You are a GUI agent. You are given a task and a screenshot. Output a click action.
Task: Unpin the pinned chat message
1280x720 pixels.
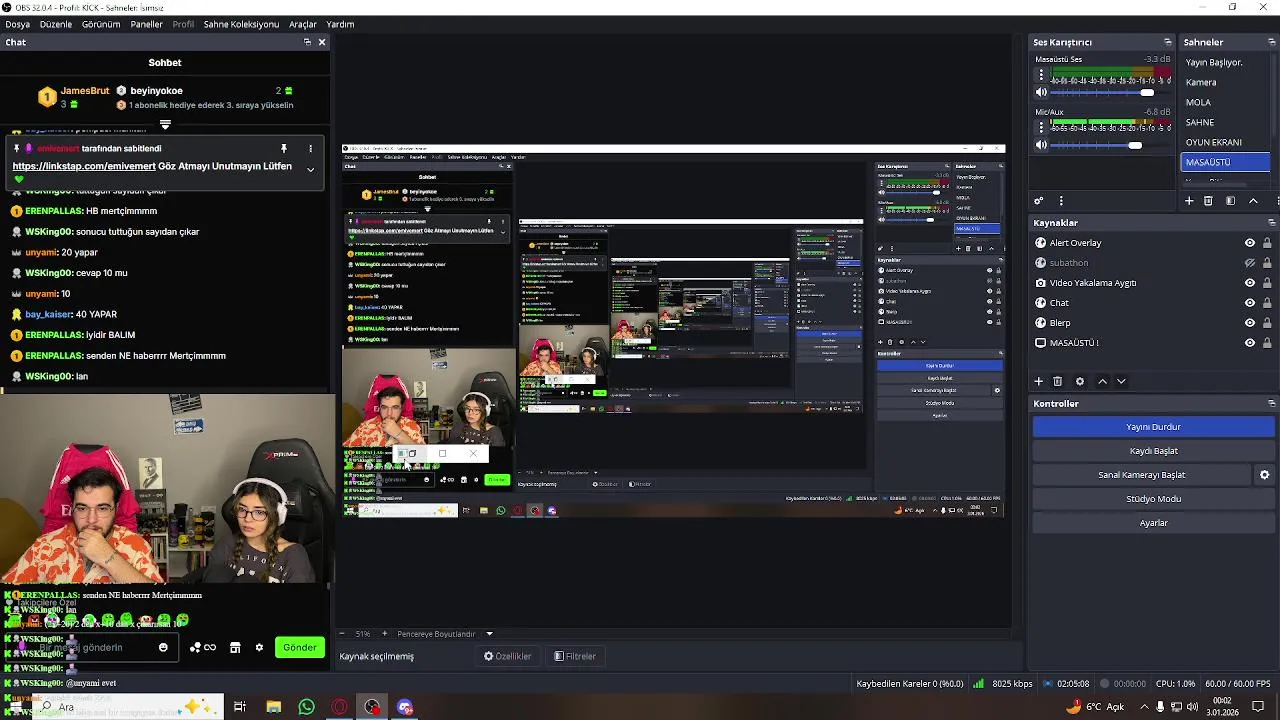coord(284,148)
